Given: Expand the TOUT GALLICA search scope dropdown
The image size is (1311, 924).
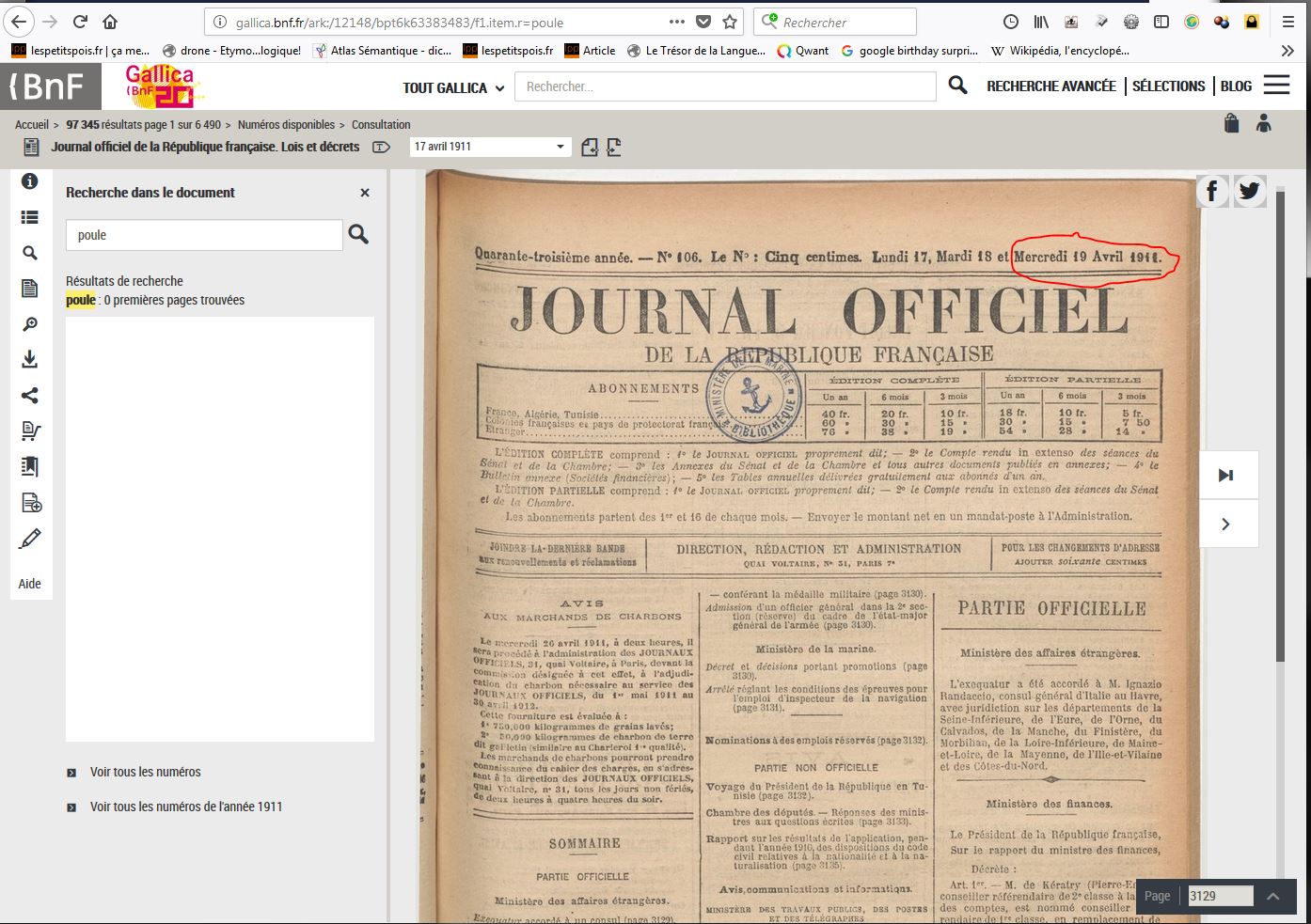Looking at the screenshot, I should click(453, 87).
